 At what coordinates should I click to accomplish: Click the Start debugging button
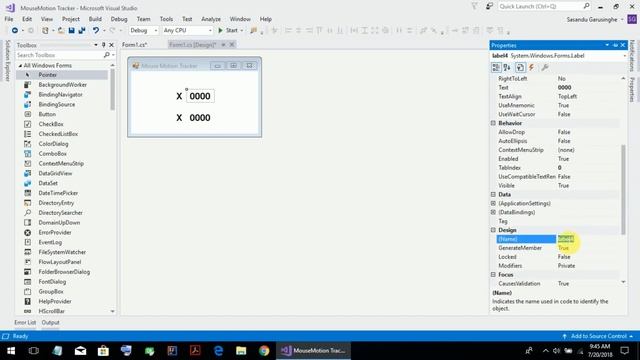tap(228, 31)
